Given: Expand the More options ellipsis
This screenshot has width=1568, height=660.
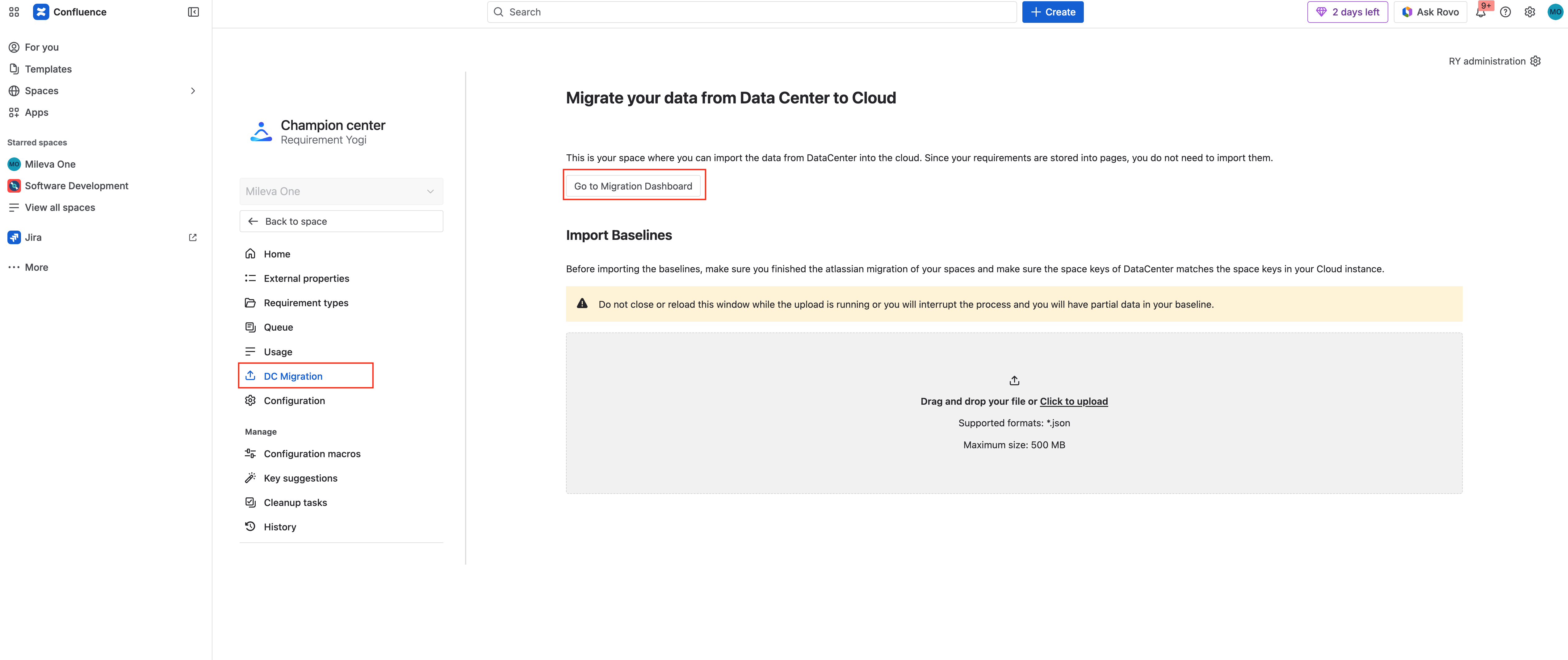Looking at the screenshot, I should (x=15, y=267).
